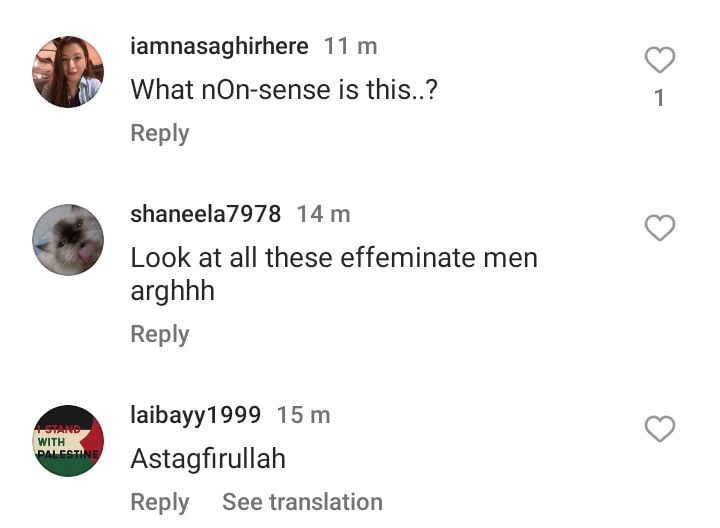
Task: Reply to laibayy1999's Astagfirullah comment
Action: (x=160, y=502)
